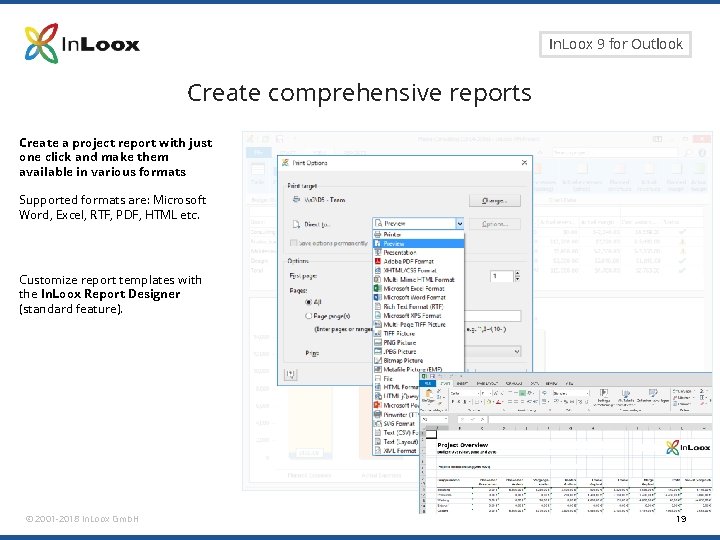720x540 pixels.
Task: Choose Microsoft Word Format
Action: click(x=418, y=298)
